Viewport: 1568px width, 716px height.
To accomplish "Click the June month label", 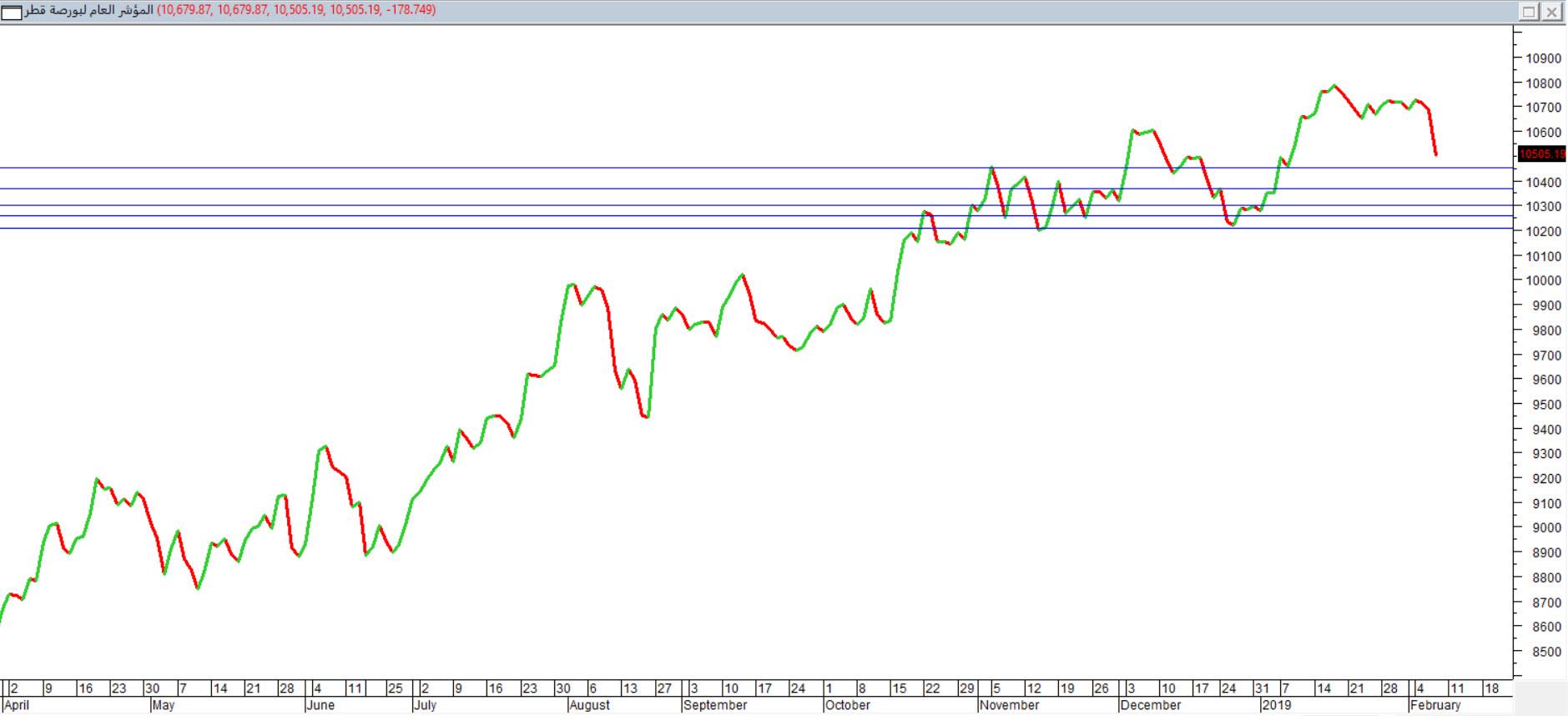I will [320, 706].
